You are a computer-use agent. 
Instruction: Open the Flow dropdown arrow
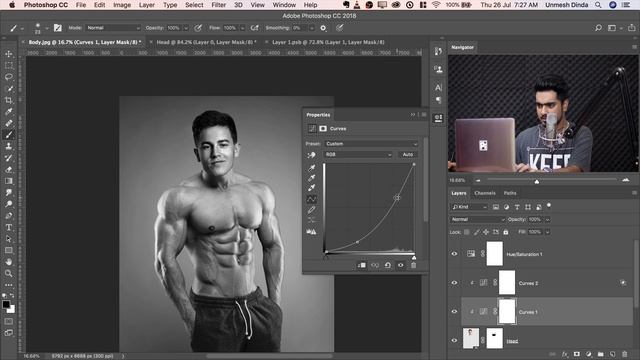242,28
